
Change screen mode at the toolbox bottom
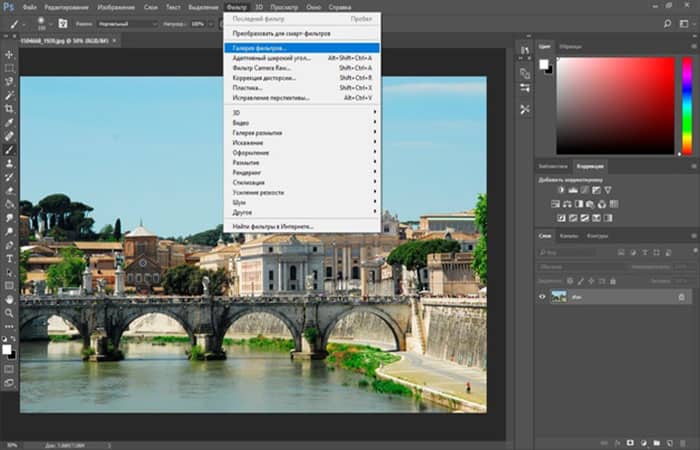[9, 383]
